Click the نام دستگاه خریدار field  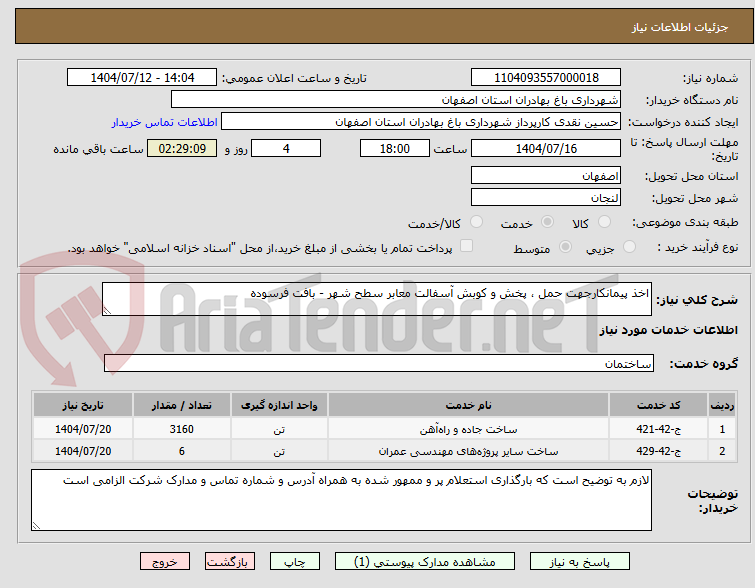click(396, 100)
